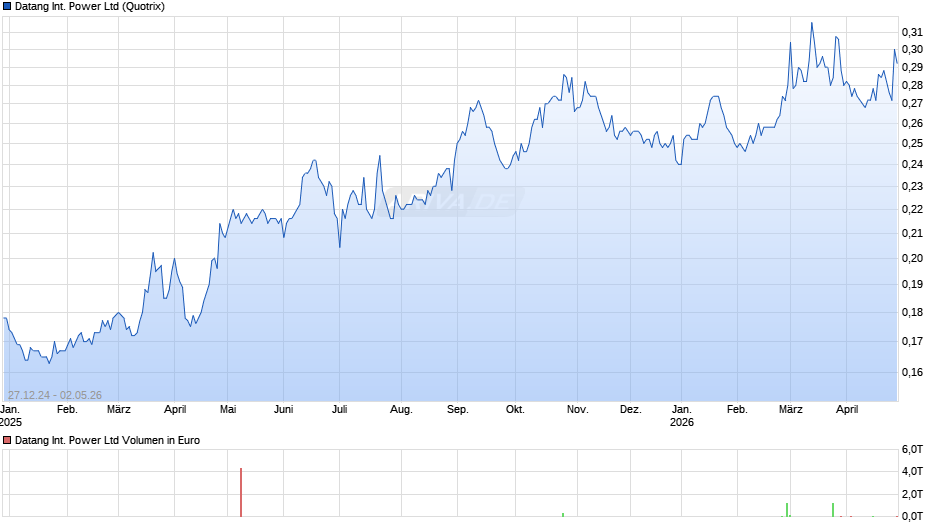
Task: Click the red legend square for Volumen in Euro
Action: [7, 440]
